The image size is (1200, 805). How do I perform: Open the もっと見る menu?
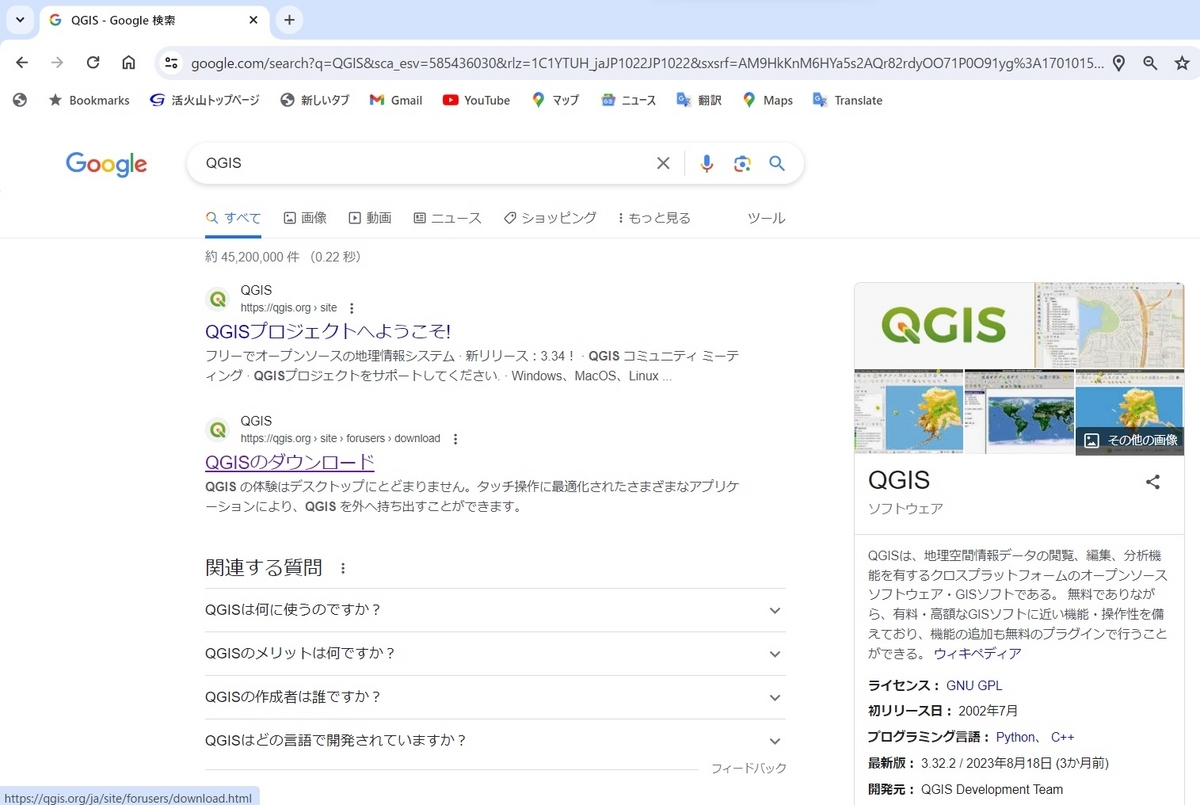[654, 218]
